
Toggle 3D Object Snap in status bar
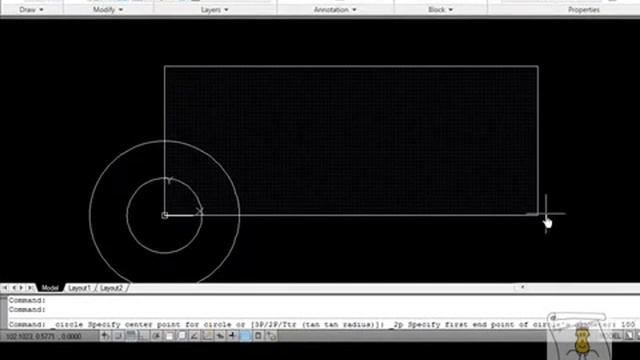point(182,336)
